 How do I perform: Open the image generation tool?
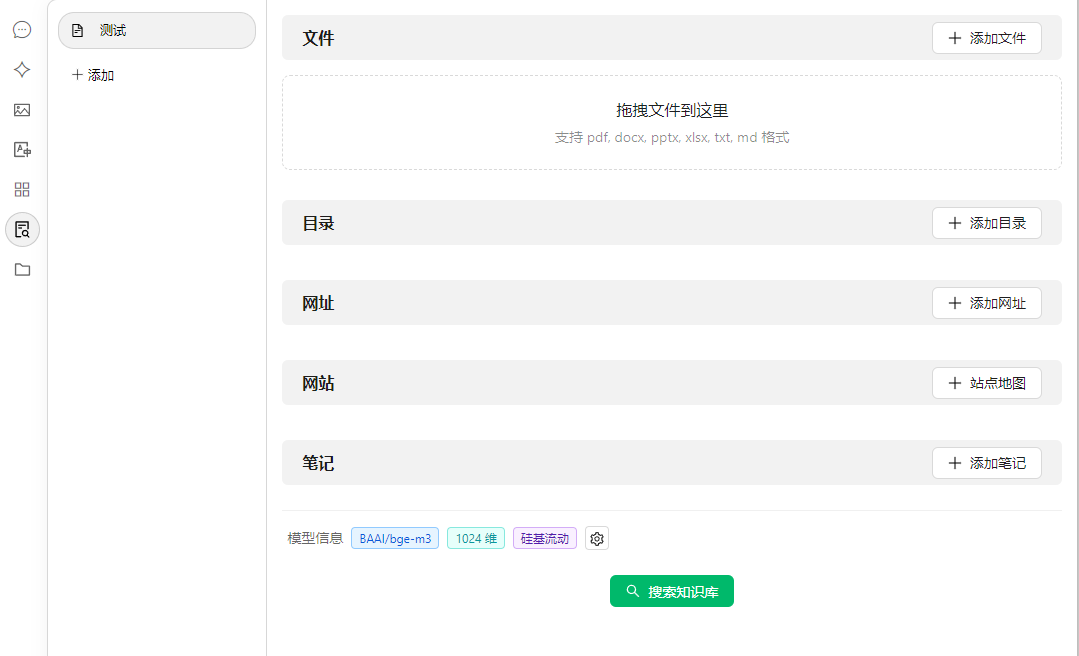click(x=21, y=109)
